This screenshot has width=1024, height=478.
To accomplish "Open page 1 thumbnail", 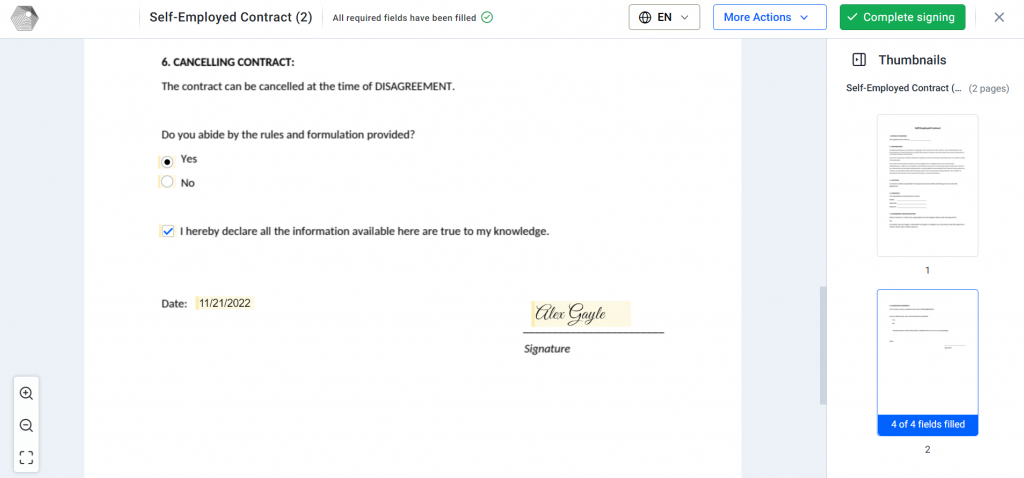I will pos(927,185).
